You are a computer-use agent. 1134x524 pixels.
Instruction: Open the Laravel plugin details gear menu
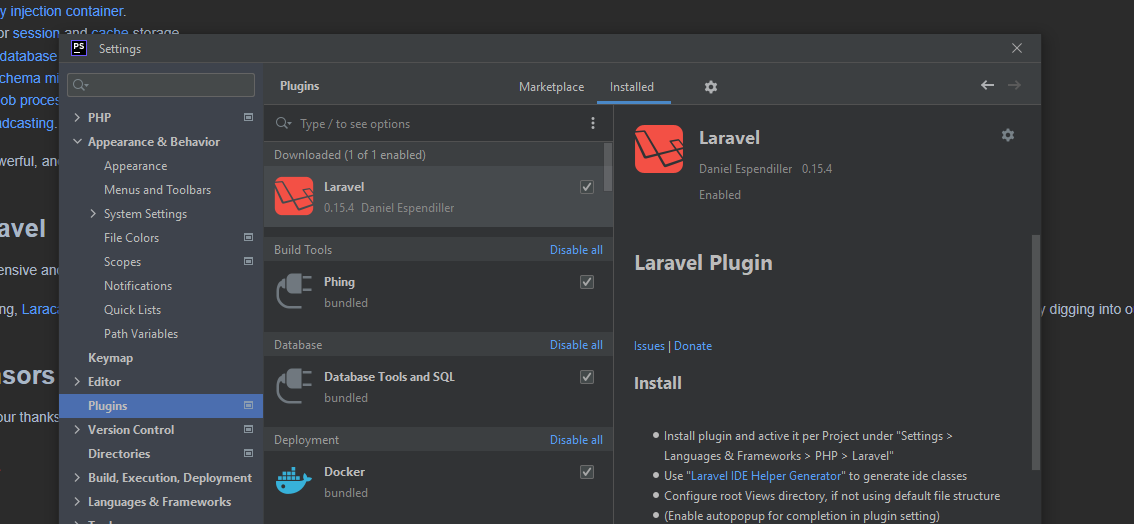click(1007, 135)
